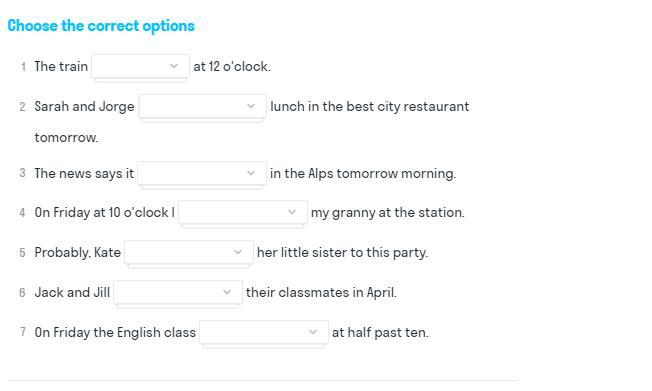Open the dropdown after "The train"

(141, 66)
